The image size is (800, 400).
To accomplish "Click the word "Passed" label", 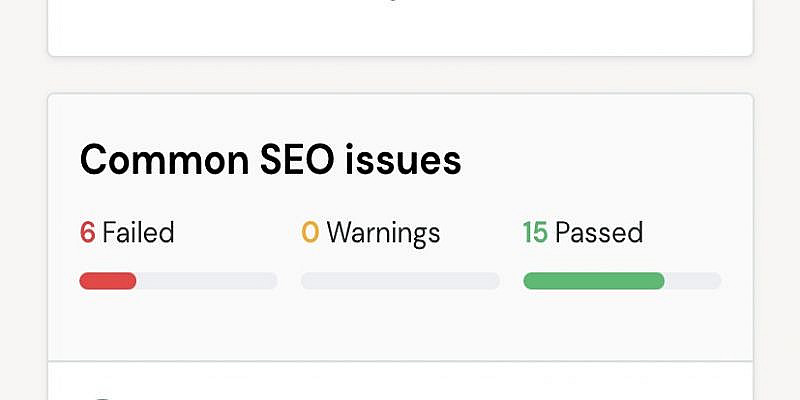I will tap(598, 233).
